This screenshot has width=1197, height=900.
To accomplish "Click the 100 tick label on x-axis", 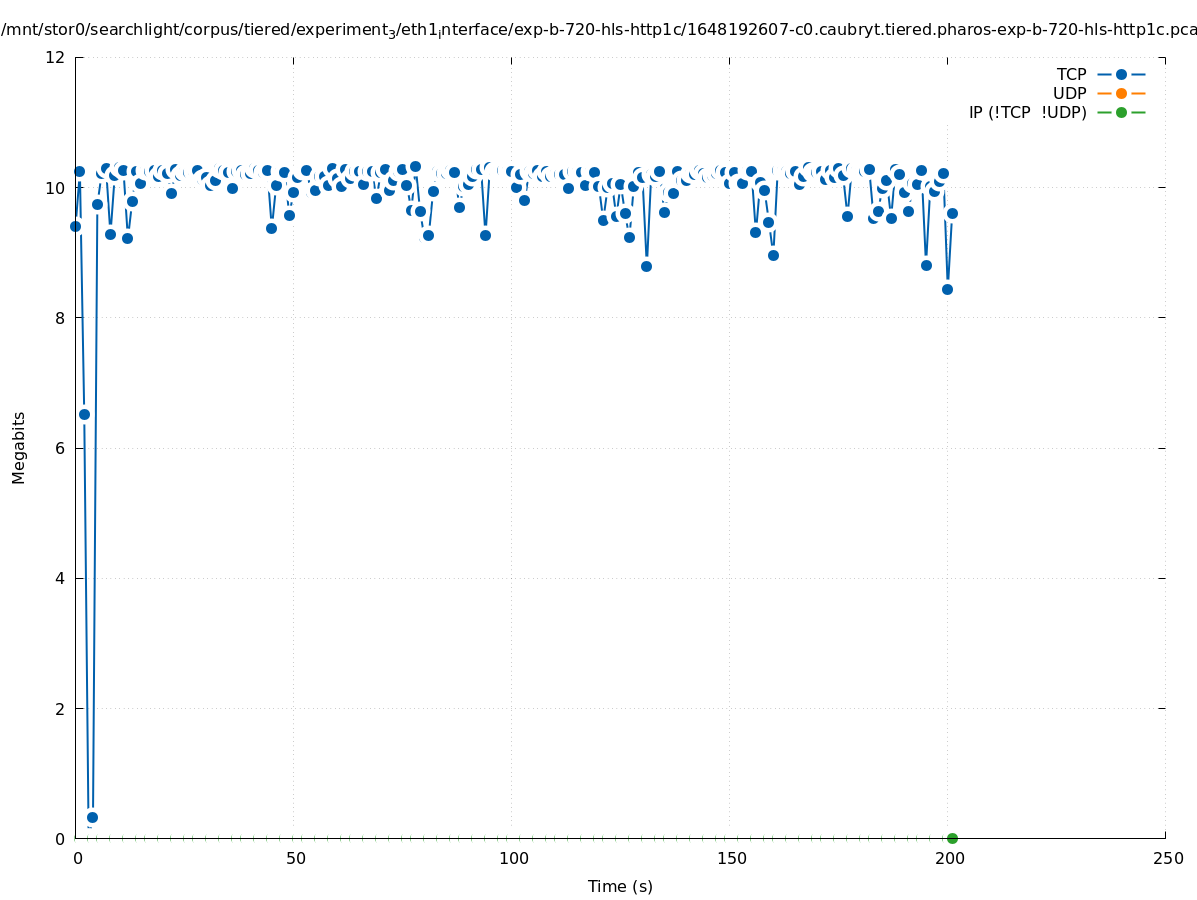I will point(512,858).
